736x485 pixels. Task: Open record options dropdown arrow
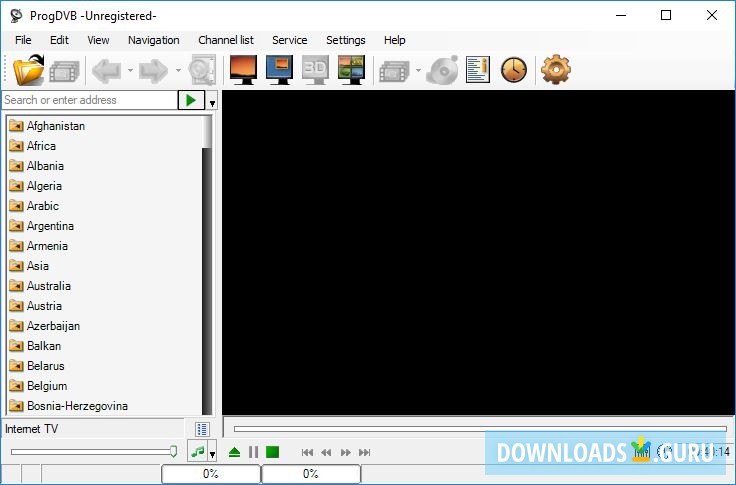418,70
